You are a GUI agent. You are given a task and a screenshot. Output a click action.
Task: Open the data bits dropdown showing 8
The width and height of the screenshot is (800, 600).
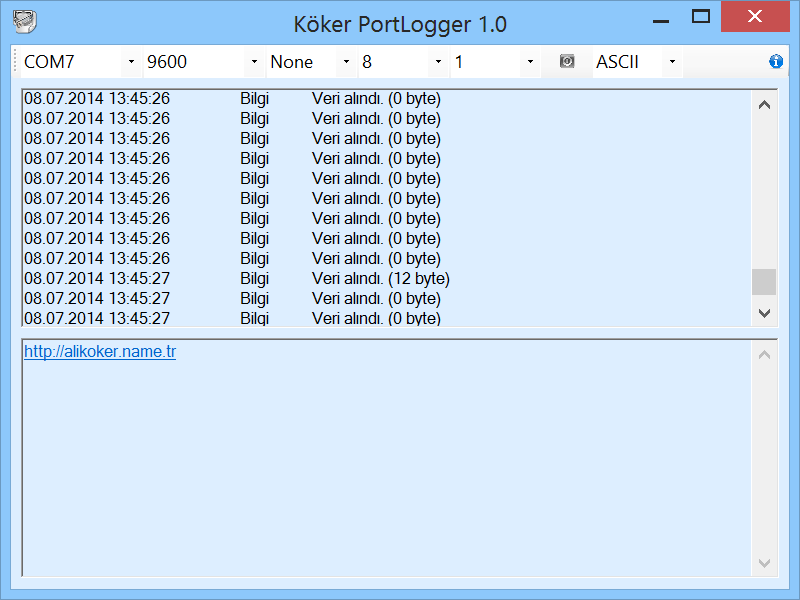coord(437,61)
